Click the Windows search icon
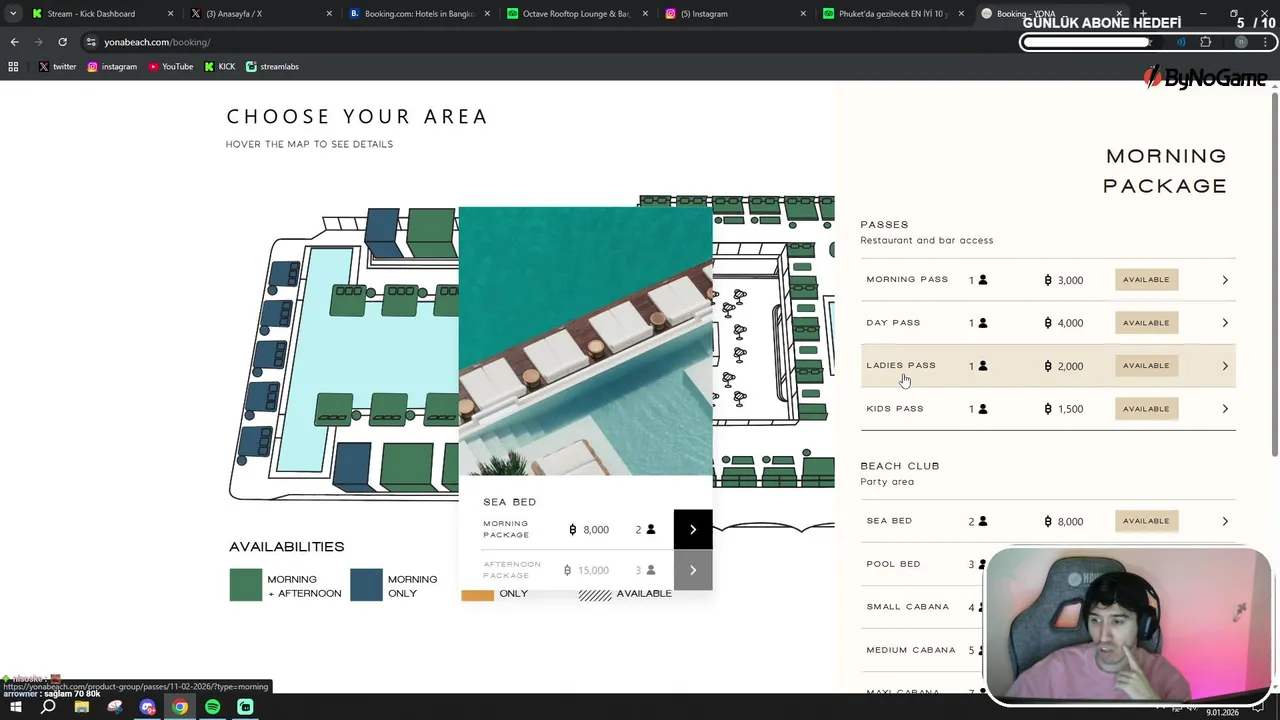Image resolution: width=1280 pixels, height=720 pixels. [x=48, y=707]
